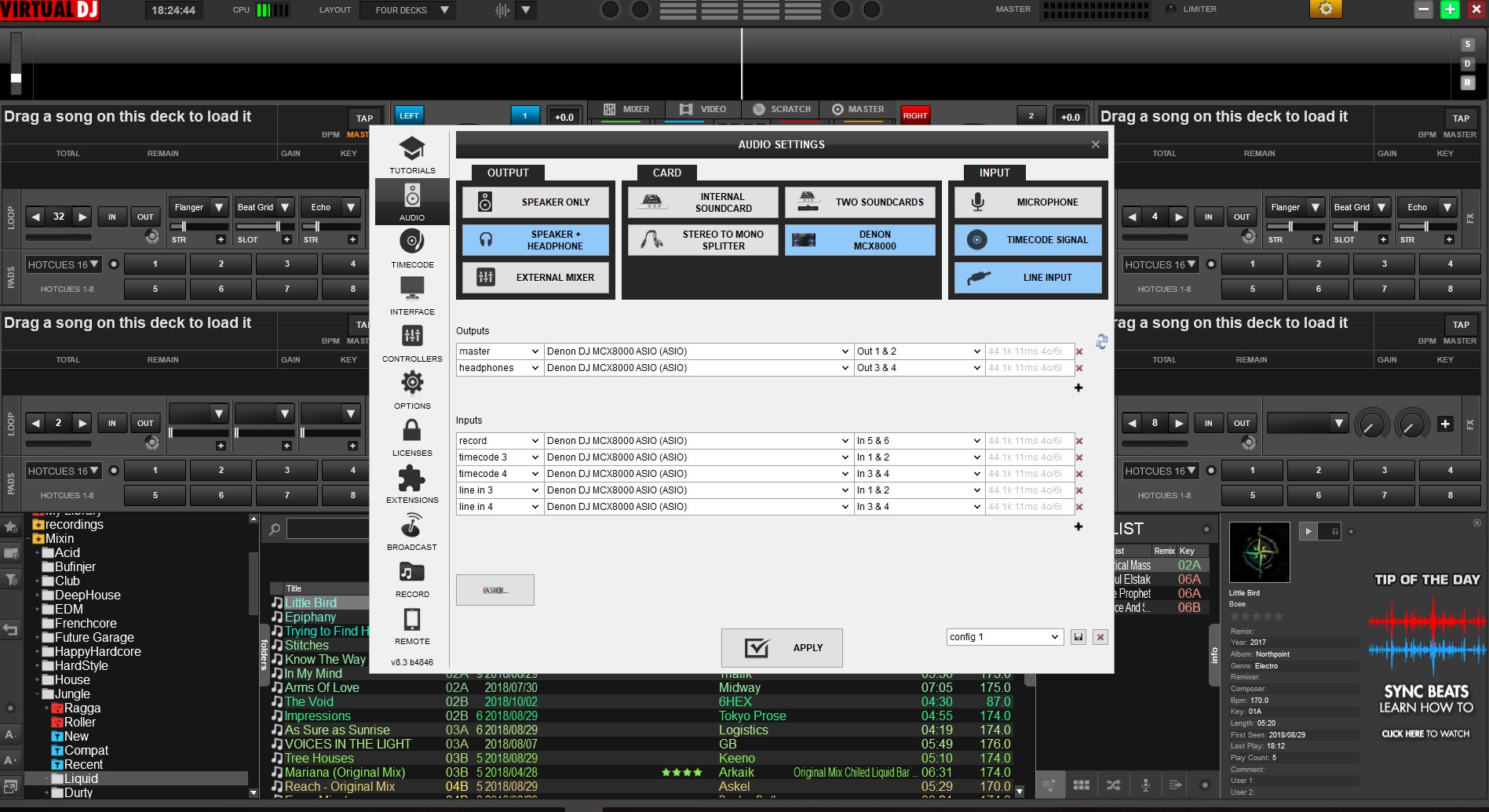
Task: Click the refresh audio devices icon
Action: tap(1101, 341)
